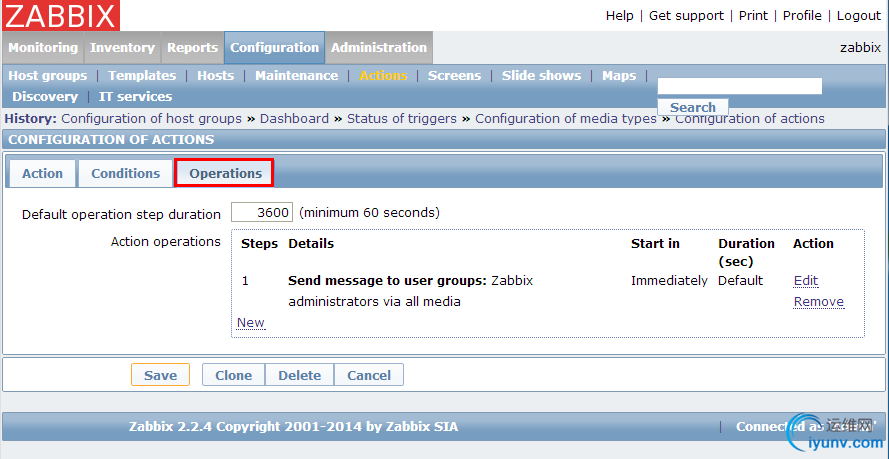Save the action configuration
Viewport: 889px width, 459px height.
[160, 375]
